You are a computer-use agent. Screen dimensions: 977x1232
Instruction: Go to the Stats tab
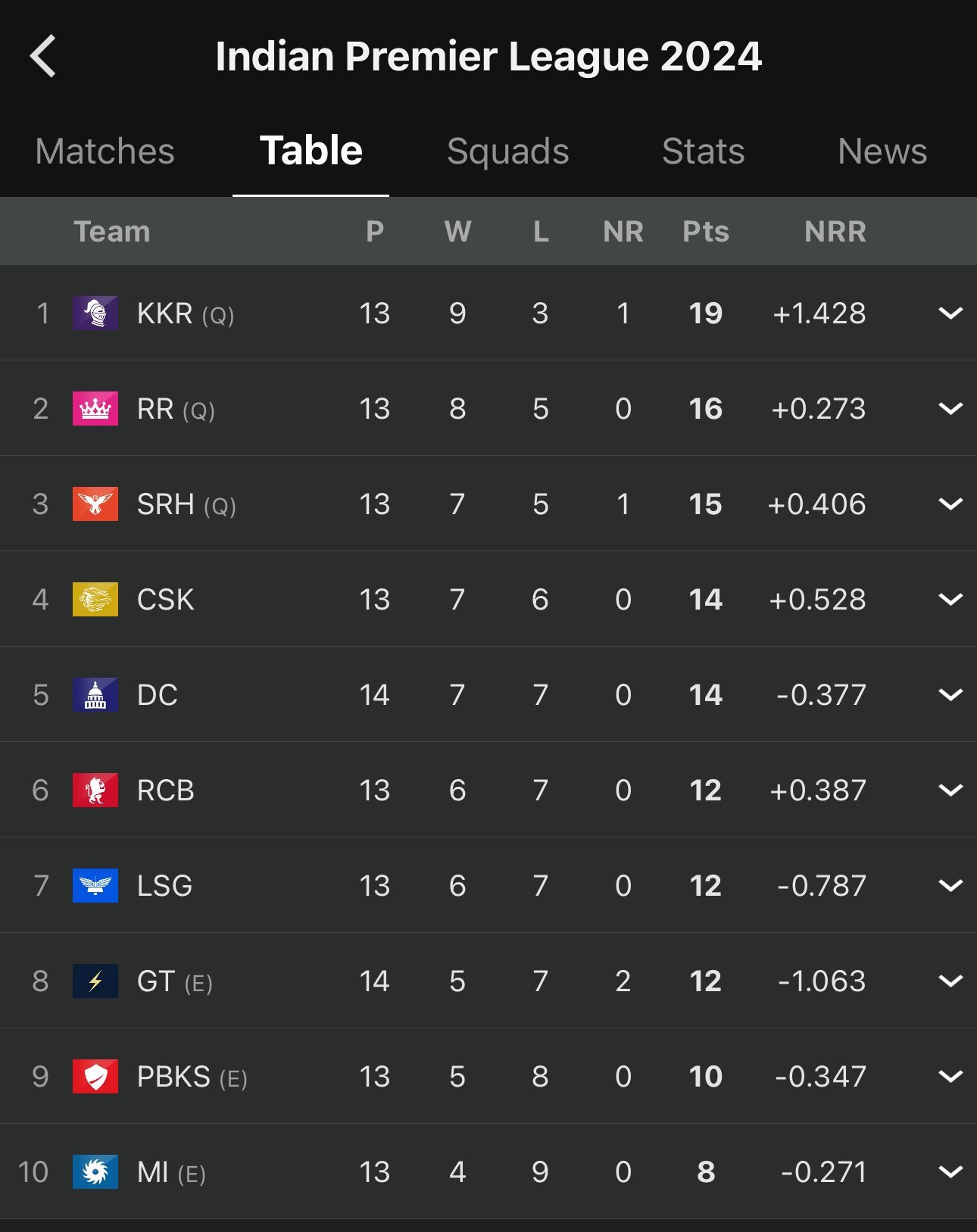tap(704, 151)
